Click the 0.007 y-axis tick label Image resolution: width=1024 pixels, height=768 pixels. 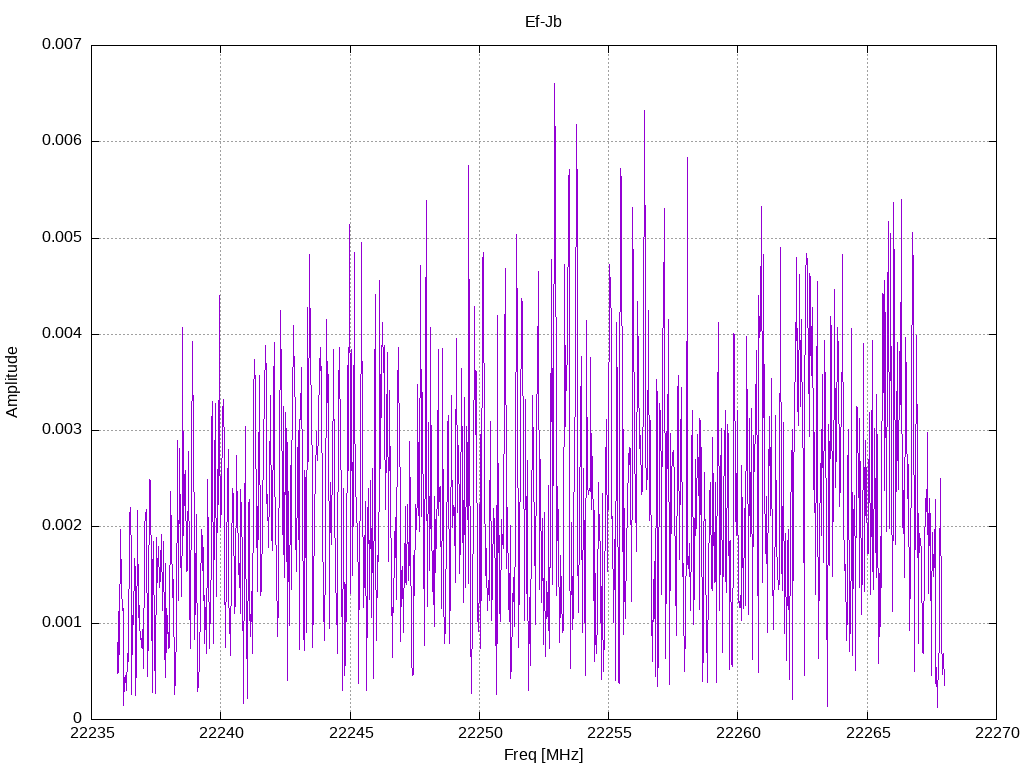click(x=62, y=44)
